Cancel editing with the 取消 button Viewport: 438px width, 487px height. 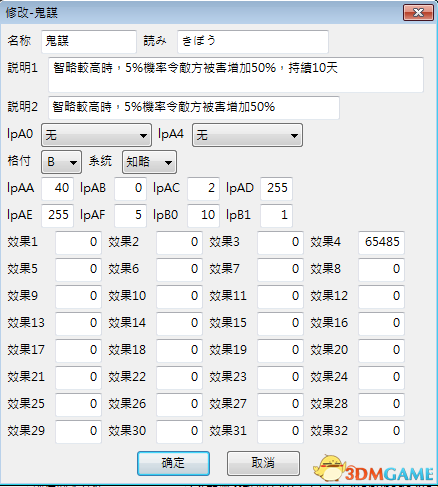pos(263,463)
